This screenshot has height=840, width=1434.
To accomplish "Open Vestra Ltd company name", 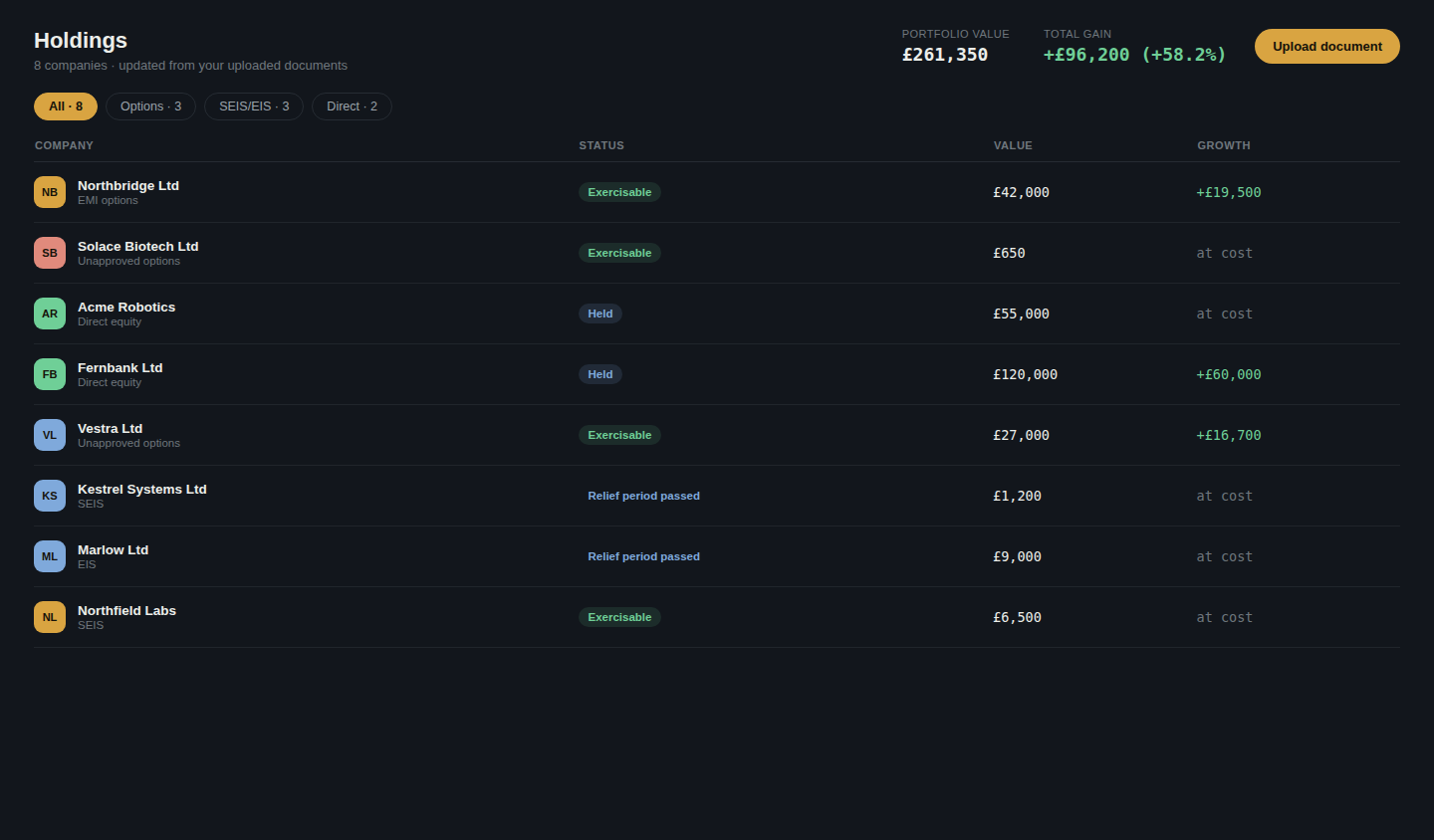I will pos(110,428).
